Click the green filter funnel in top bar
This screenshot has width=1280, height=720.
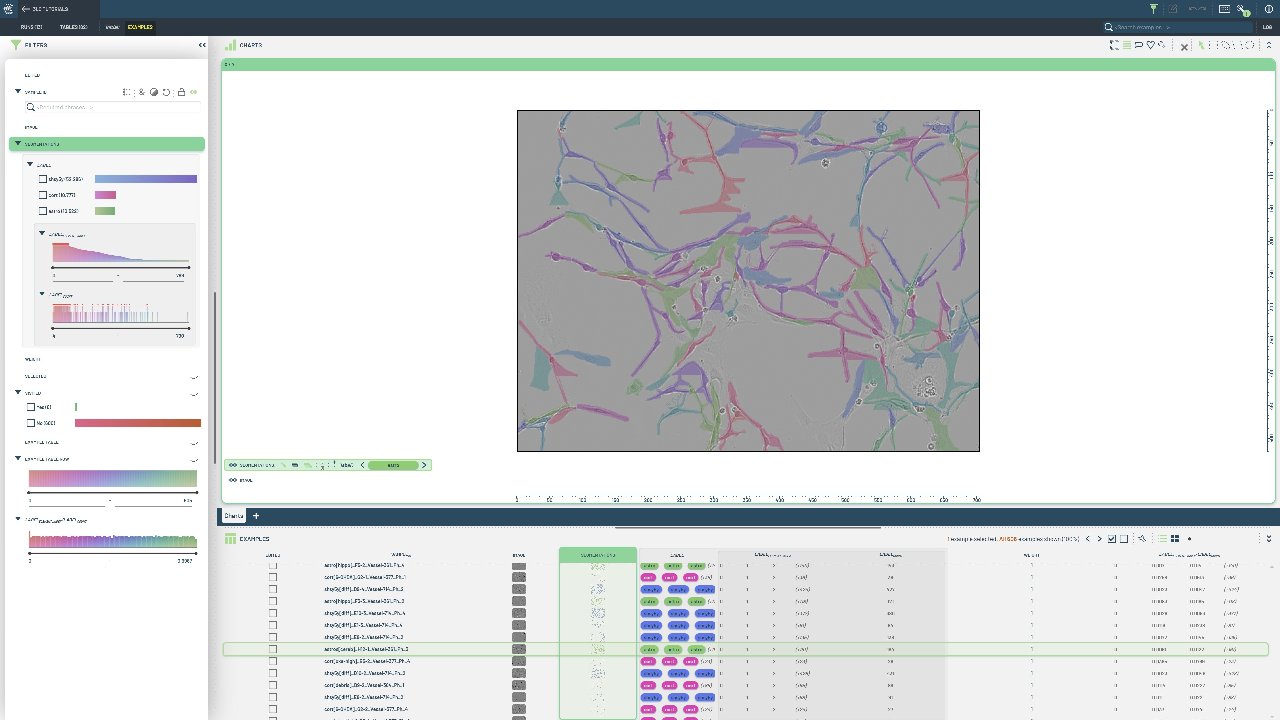(x=1153, y=9)
